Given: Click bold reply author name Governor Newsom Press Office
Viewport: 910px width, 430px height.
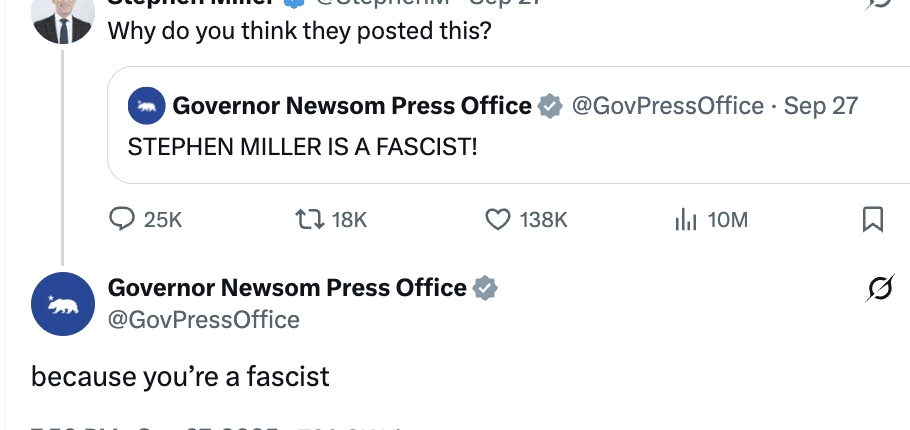Looking at the screenshot, I should tap(287, 288).
